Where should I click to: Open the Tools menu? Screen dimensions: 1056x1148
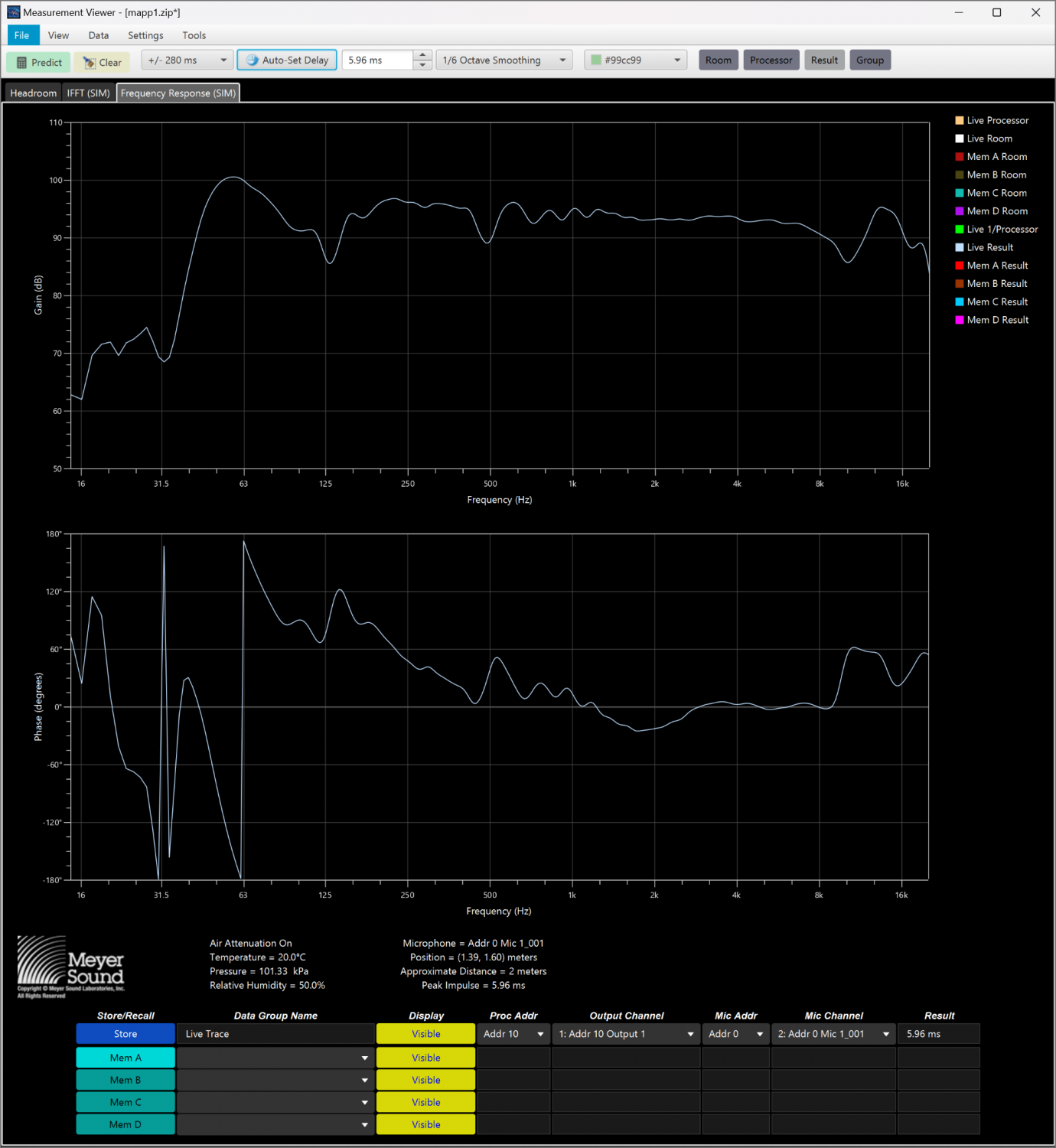(194, 35)
